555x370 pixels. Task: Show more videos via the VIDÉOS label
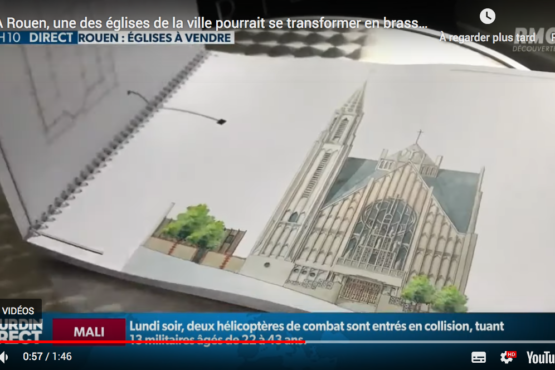tap(18, 311)
